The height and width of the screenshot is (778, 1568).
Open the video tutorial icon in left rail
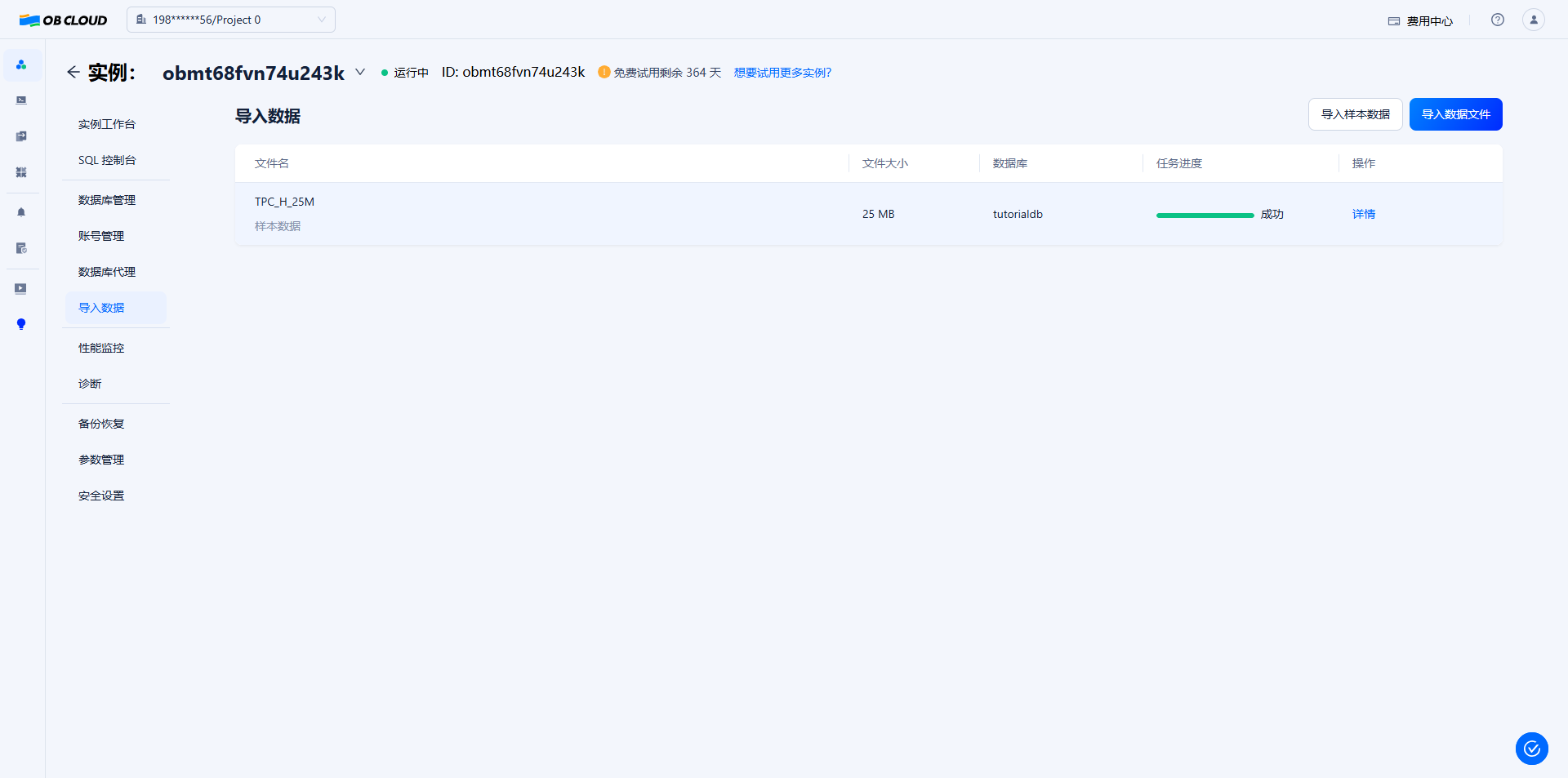21,289
